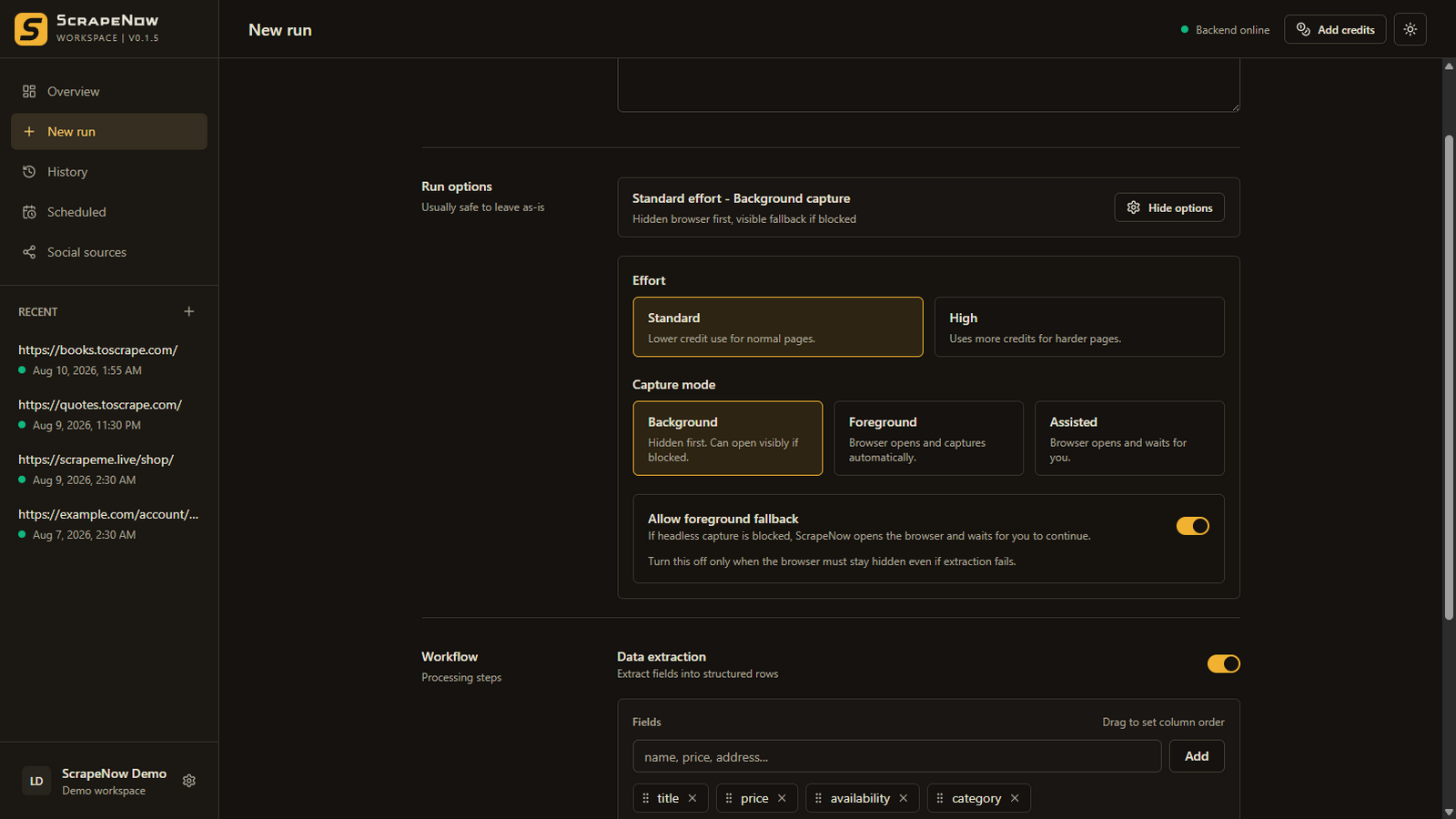Click the vertical page scrollbar thumb

(1449, 378)
